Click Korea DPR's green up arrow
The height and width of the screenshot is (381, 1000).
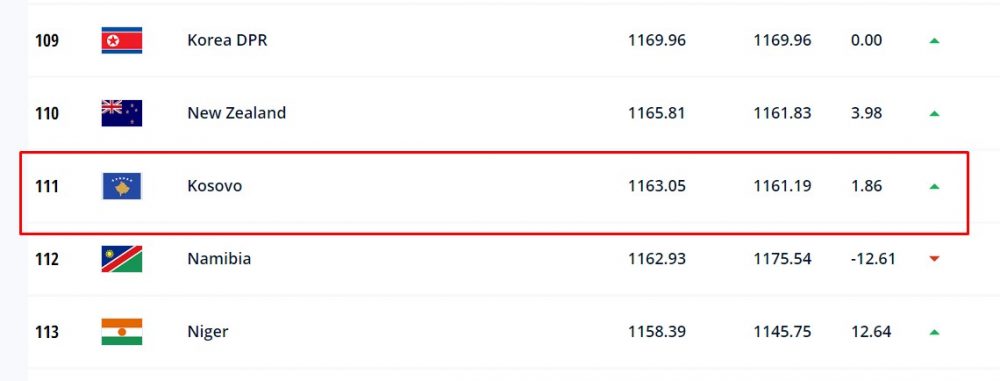934,40
